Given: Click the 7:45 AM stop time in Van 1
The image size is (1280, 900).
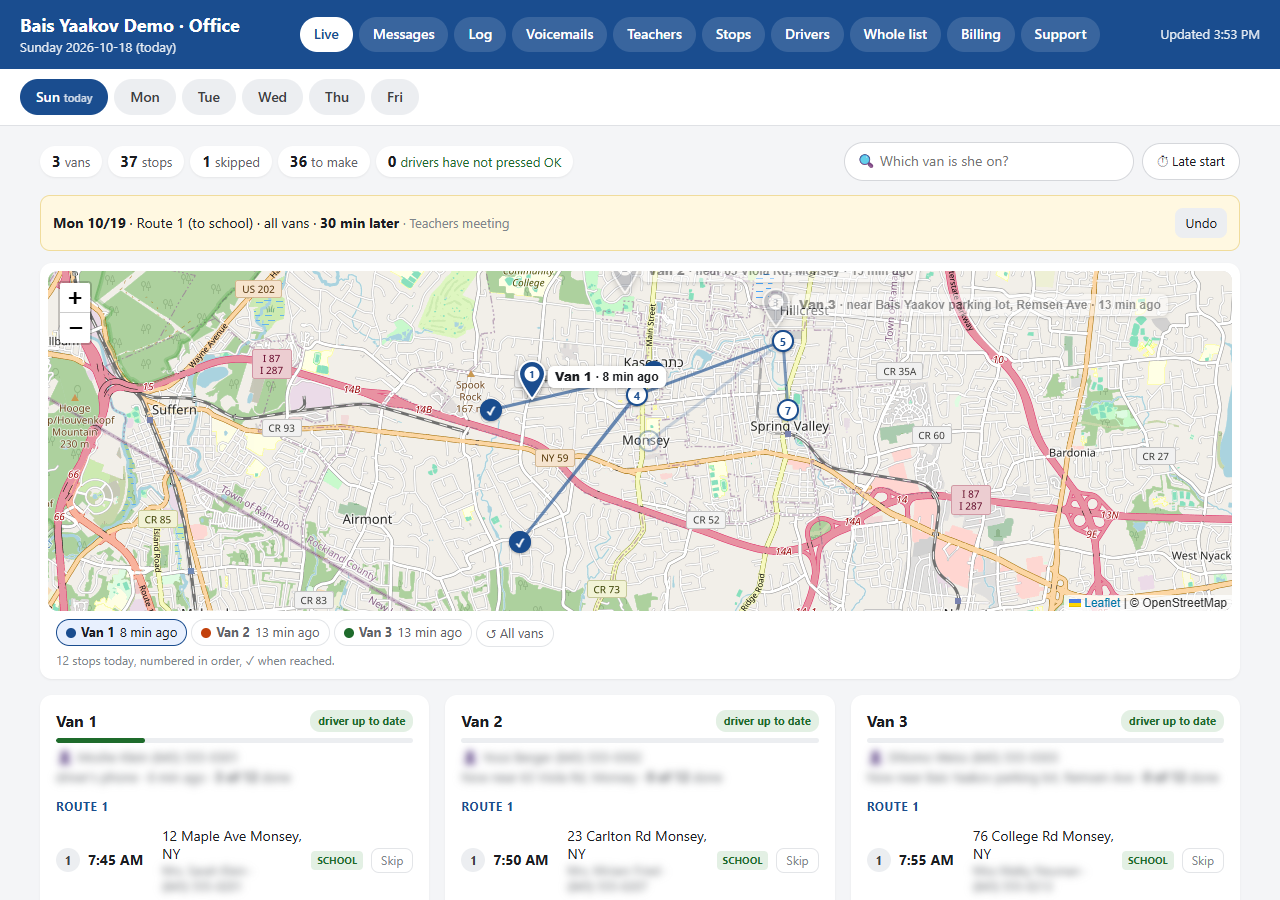Looking at the screenshot, I should tap(115, 860).
